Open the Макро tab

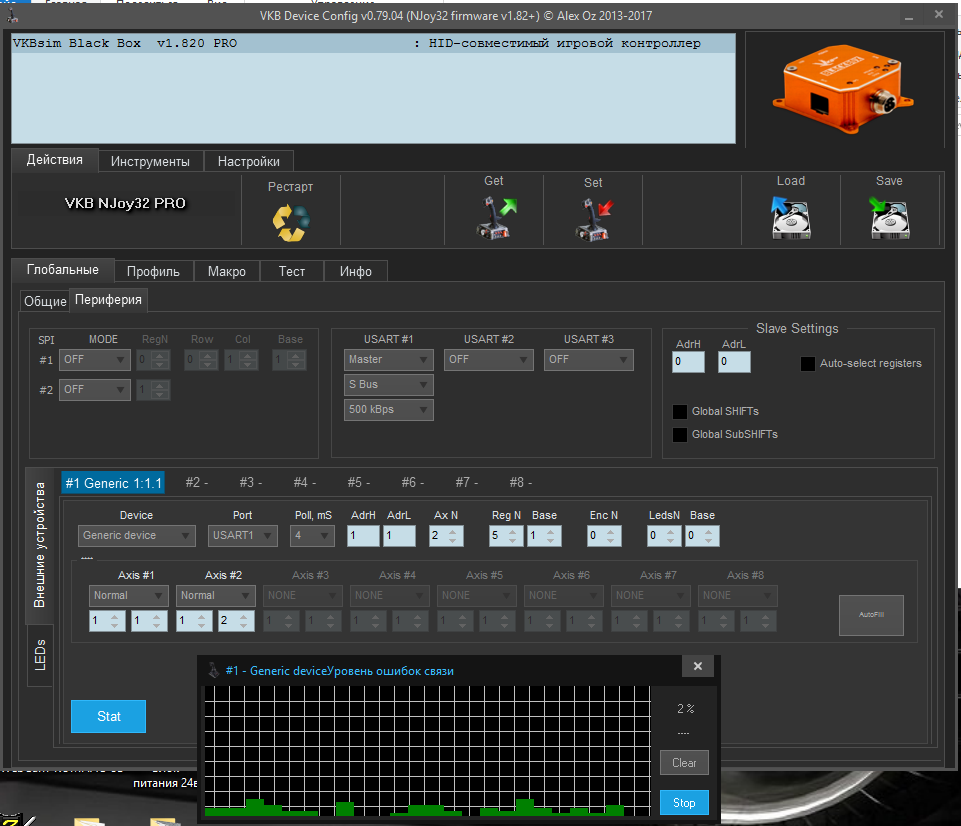point(227,271)
